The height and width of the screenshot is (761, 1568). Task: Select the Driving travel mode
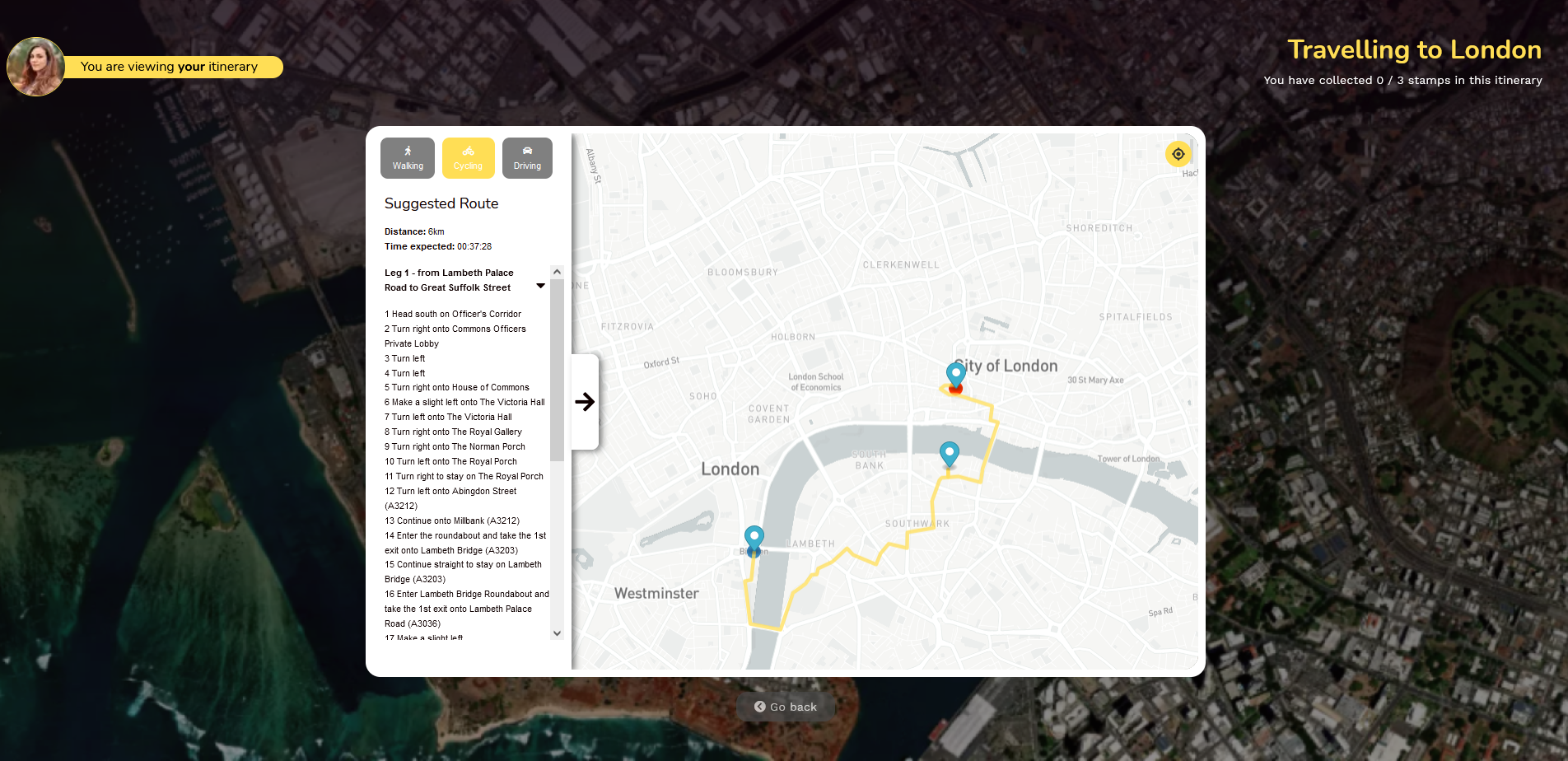pos(527,158)
